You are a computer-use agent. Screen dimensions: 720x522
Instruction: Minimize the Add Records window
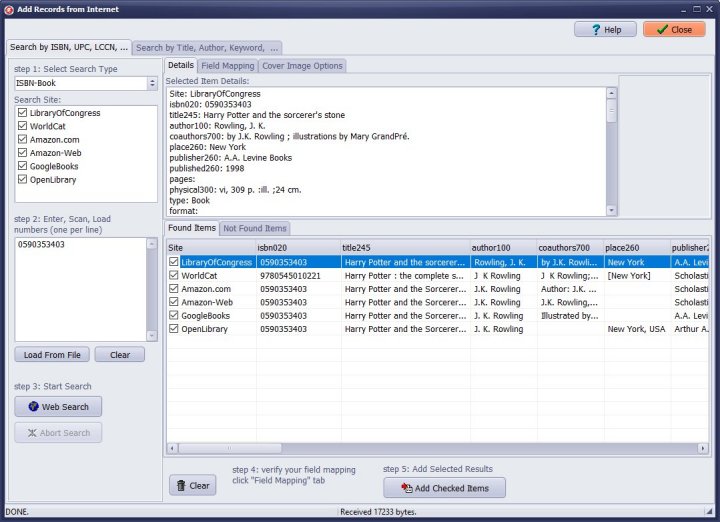(684, 9)
